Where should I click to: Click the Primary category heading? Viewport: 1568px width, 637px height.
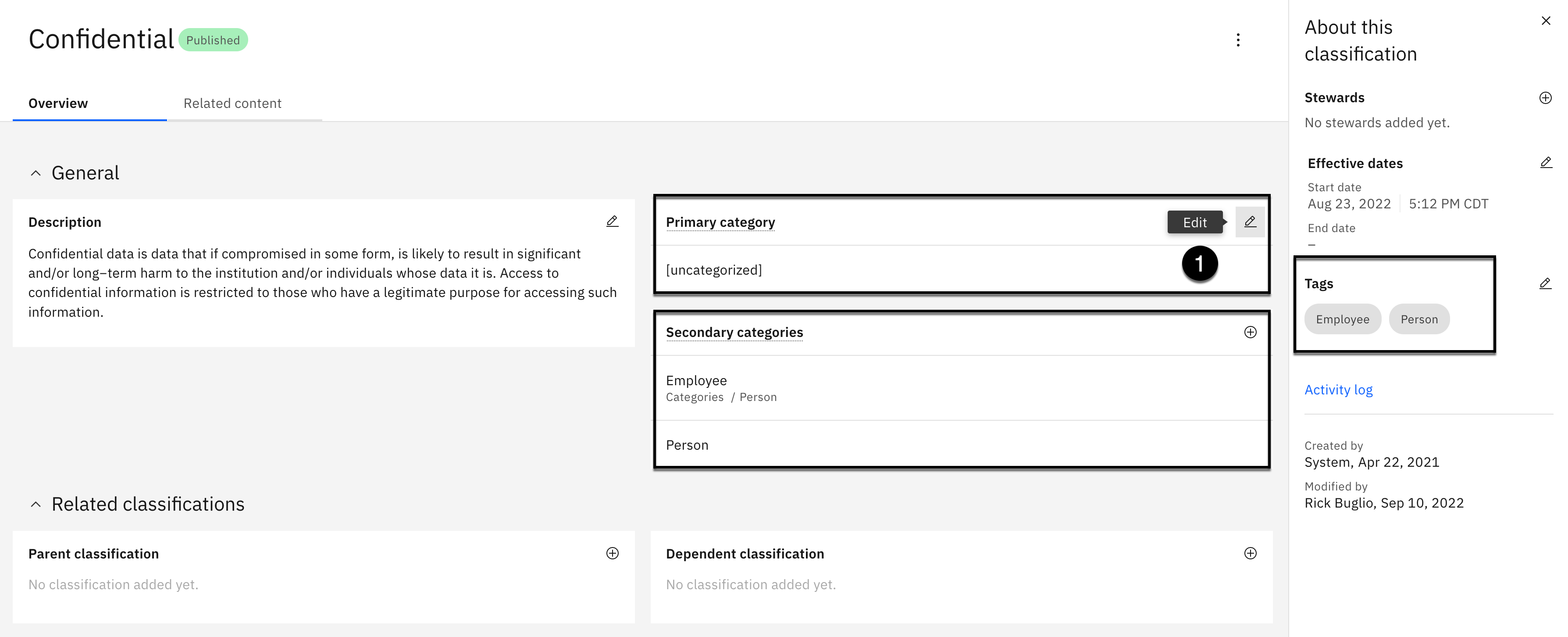pyautogui.click(x=720, y=222)
